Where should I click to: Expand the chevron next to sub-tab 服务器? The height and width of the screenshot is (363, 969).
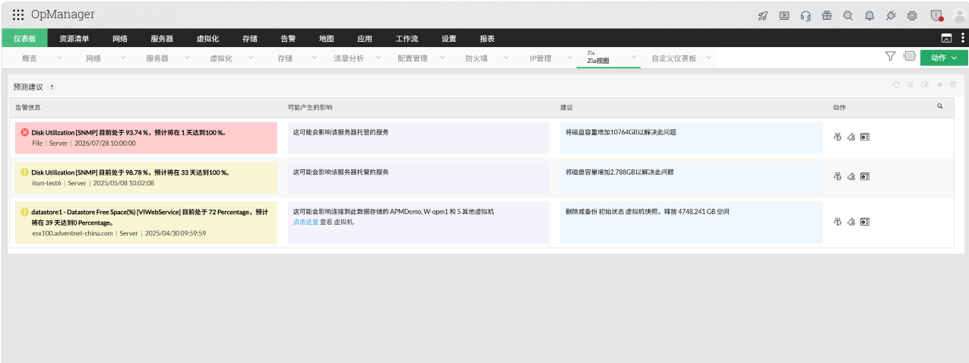tap(187, 58)
